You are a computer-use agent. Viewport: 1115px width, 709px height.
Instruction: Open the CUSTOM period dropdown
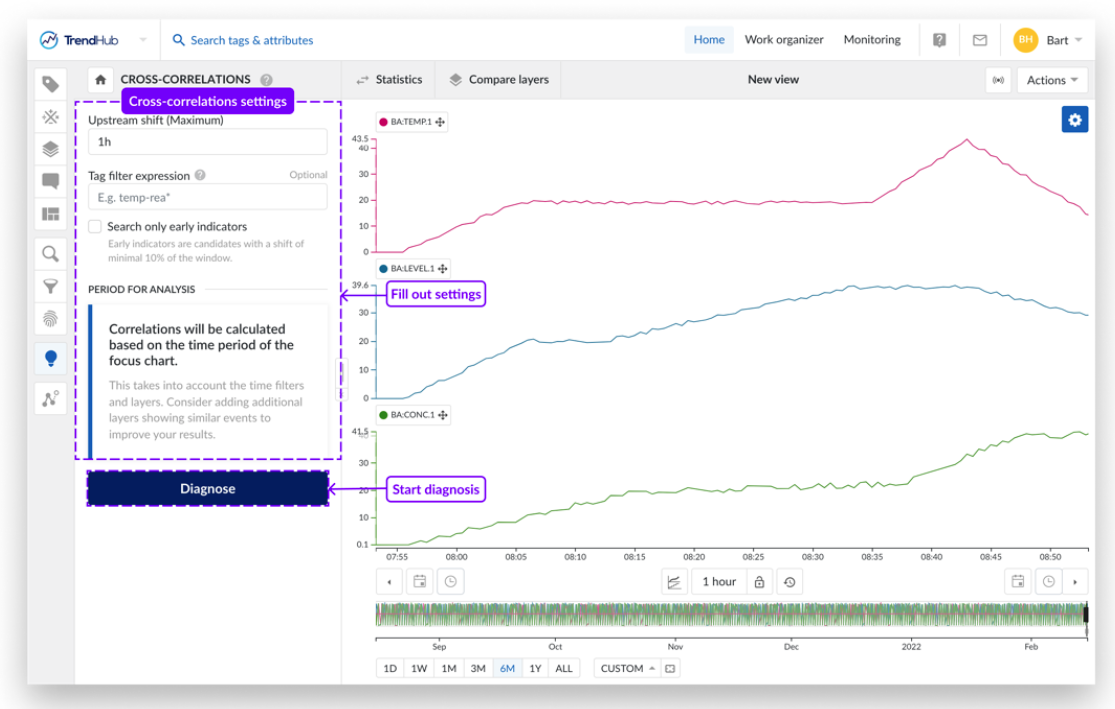627,668
